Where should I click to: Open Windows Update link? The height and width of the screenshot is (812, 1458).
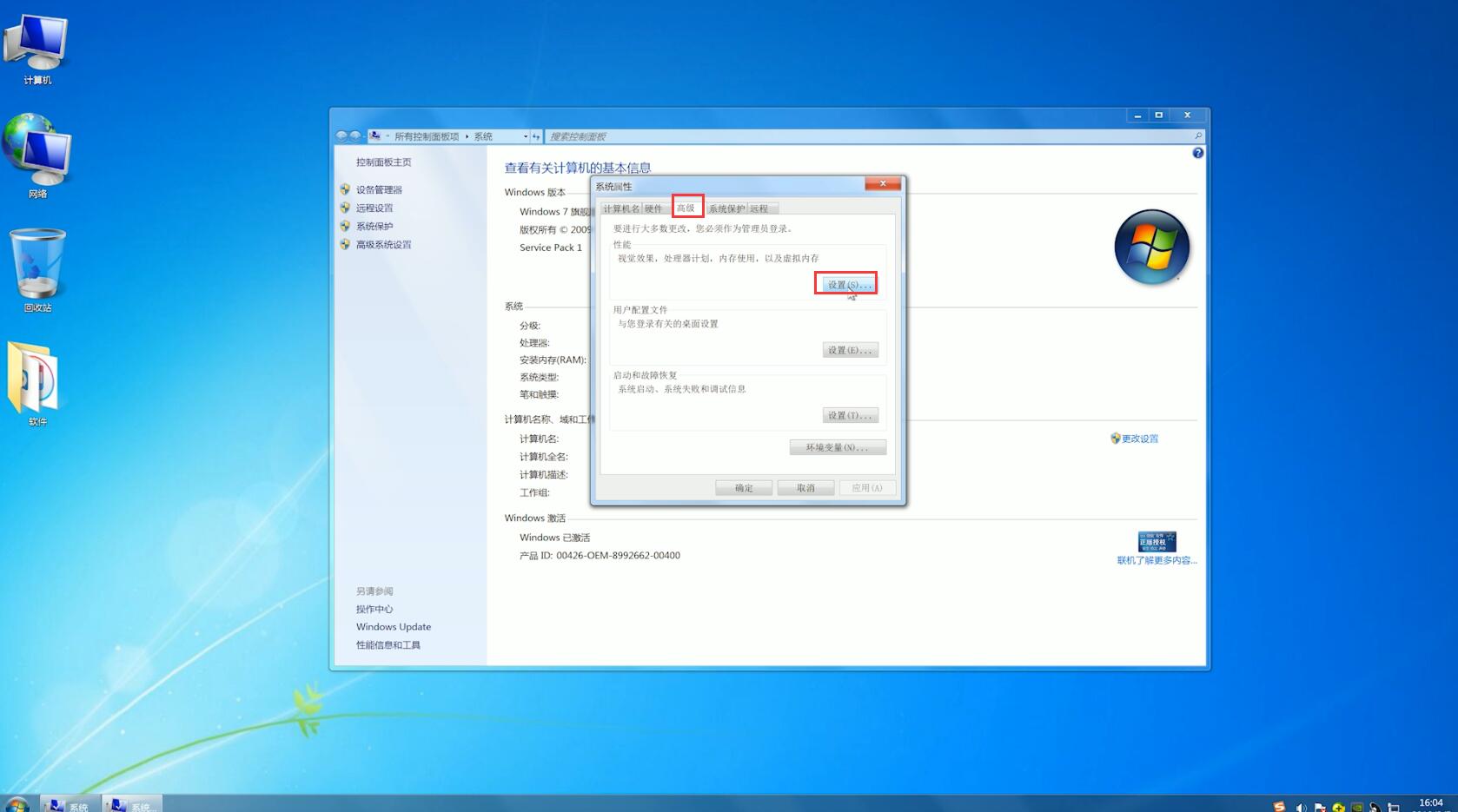pyautogui.click(x=394, y=627)
